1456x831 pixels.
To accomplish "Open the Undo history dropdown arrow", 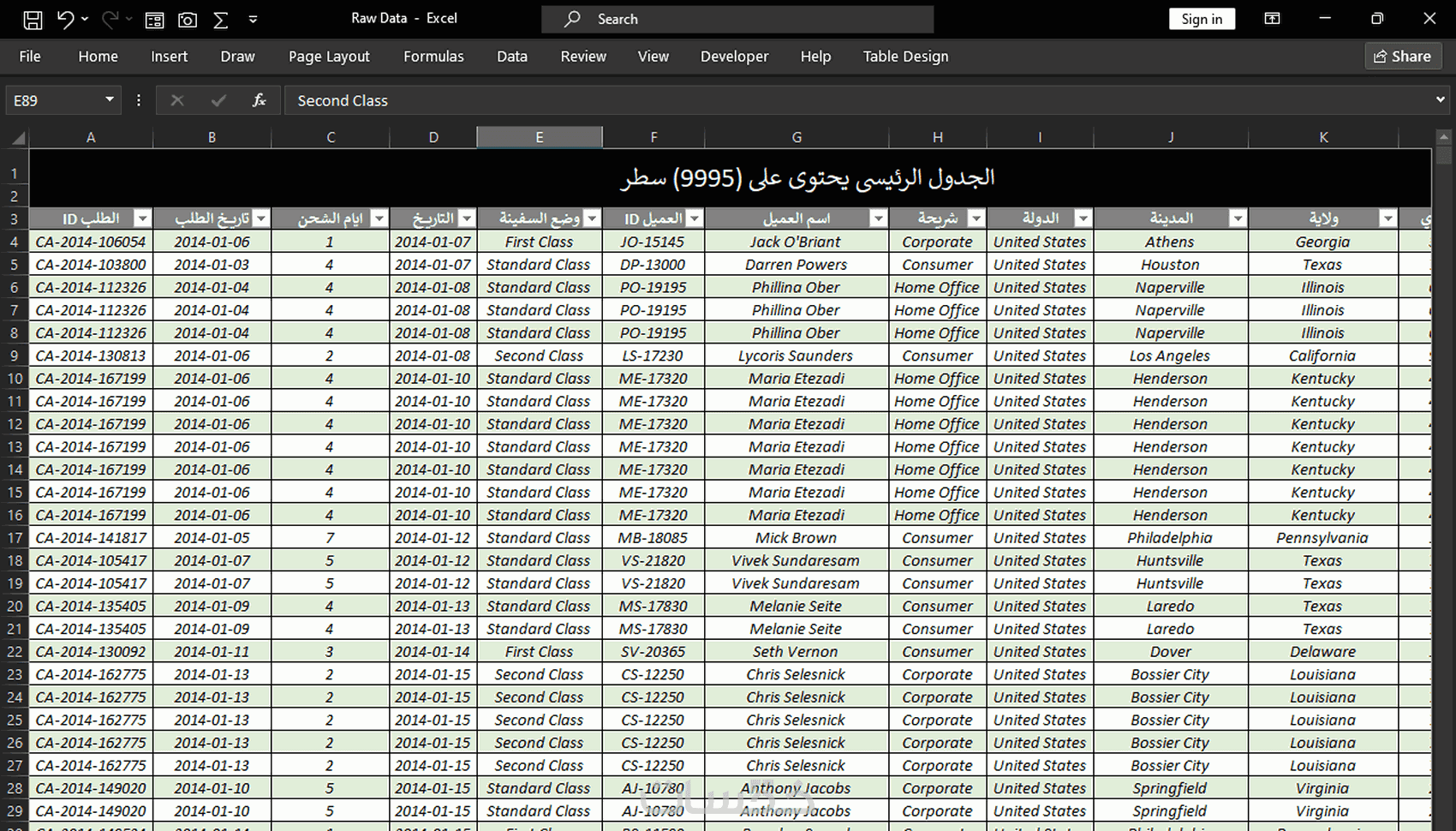I will click(85, 19).
